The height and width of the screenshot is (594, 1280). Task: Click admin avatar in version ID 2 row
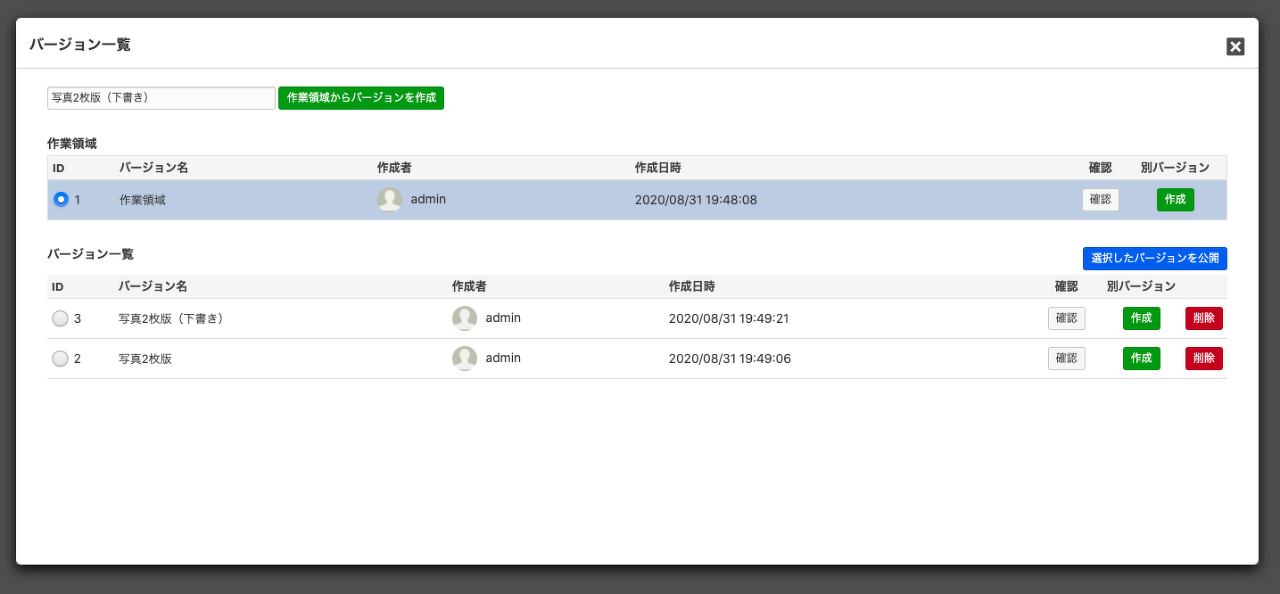pyautogui.click(x=464, y=358)
